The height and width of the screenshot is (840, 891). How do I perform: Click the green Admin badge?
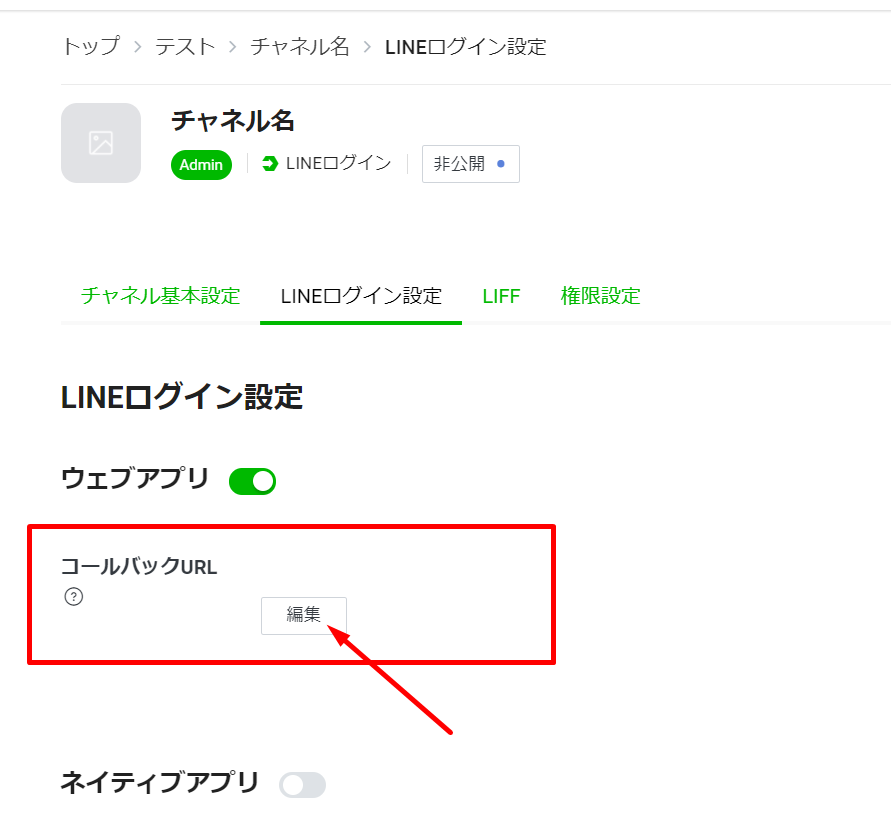click(x=201, y=165)
